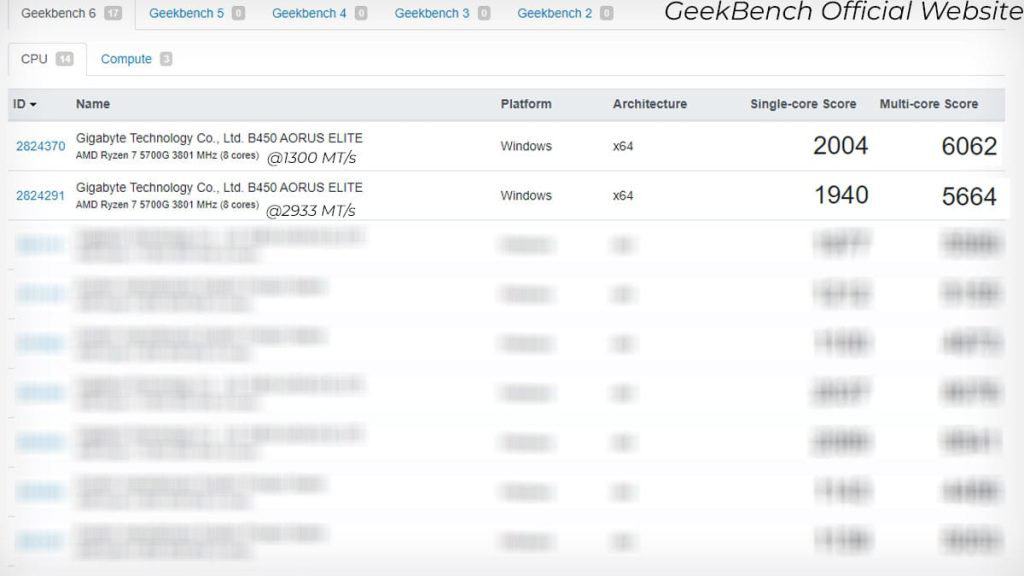
Task: Click x64 architecture cell in row 2824370
Action: tap(623, 146)
